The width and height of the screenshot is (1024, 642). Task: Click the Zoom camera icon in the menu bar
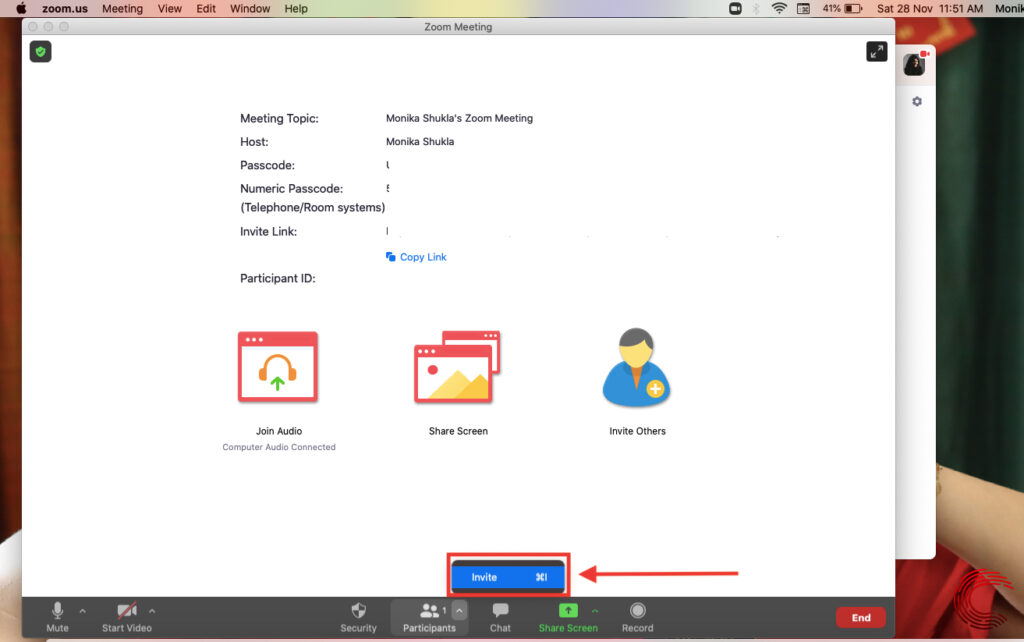point(735,8)
